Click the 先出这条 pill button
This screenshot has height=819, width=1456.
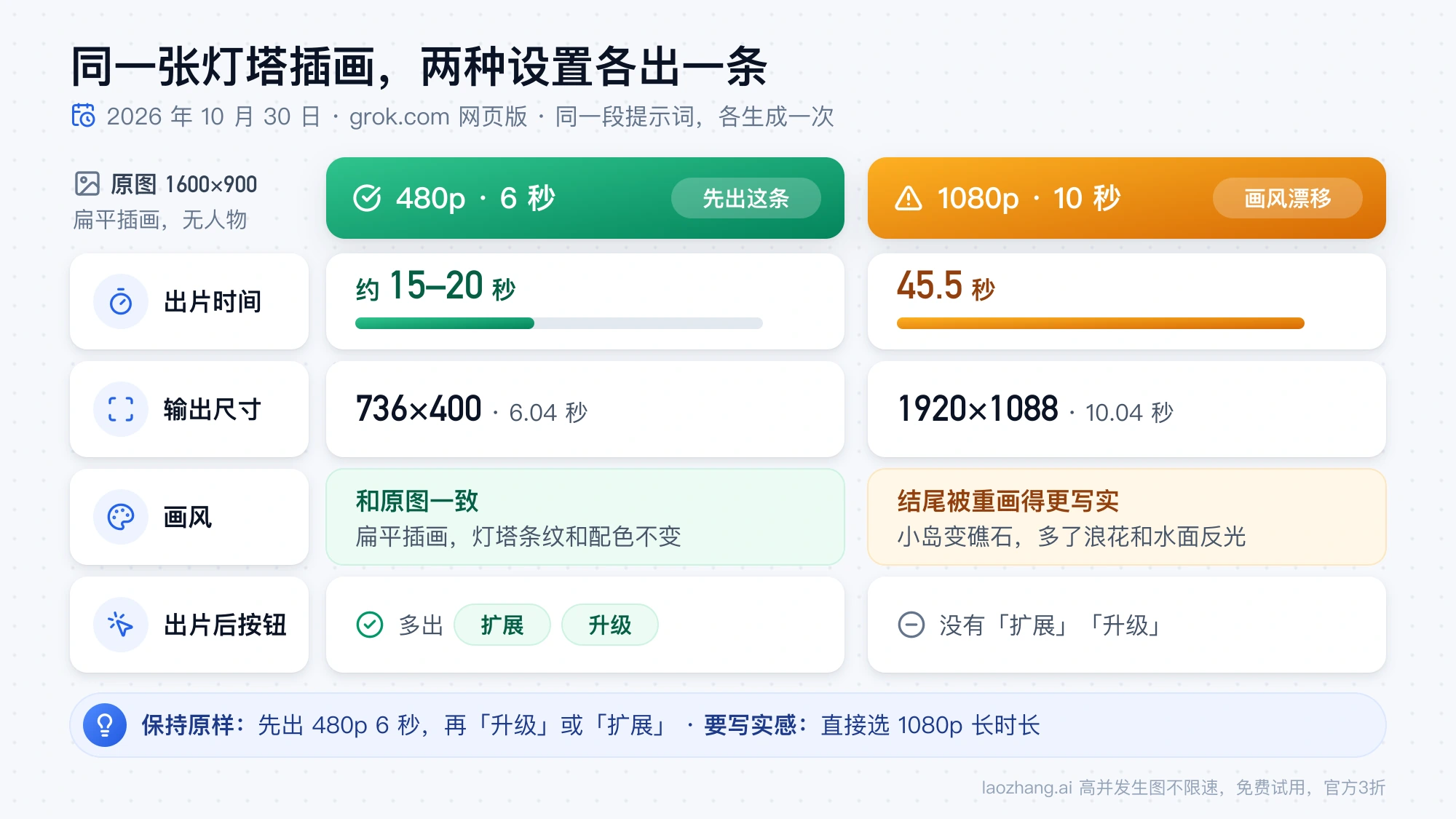point(746,198)
